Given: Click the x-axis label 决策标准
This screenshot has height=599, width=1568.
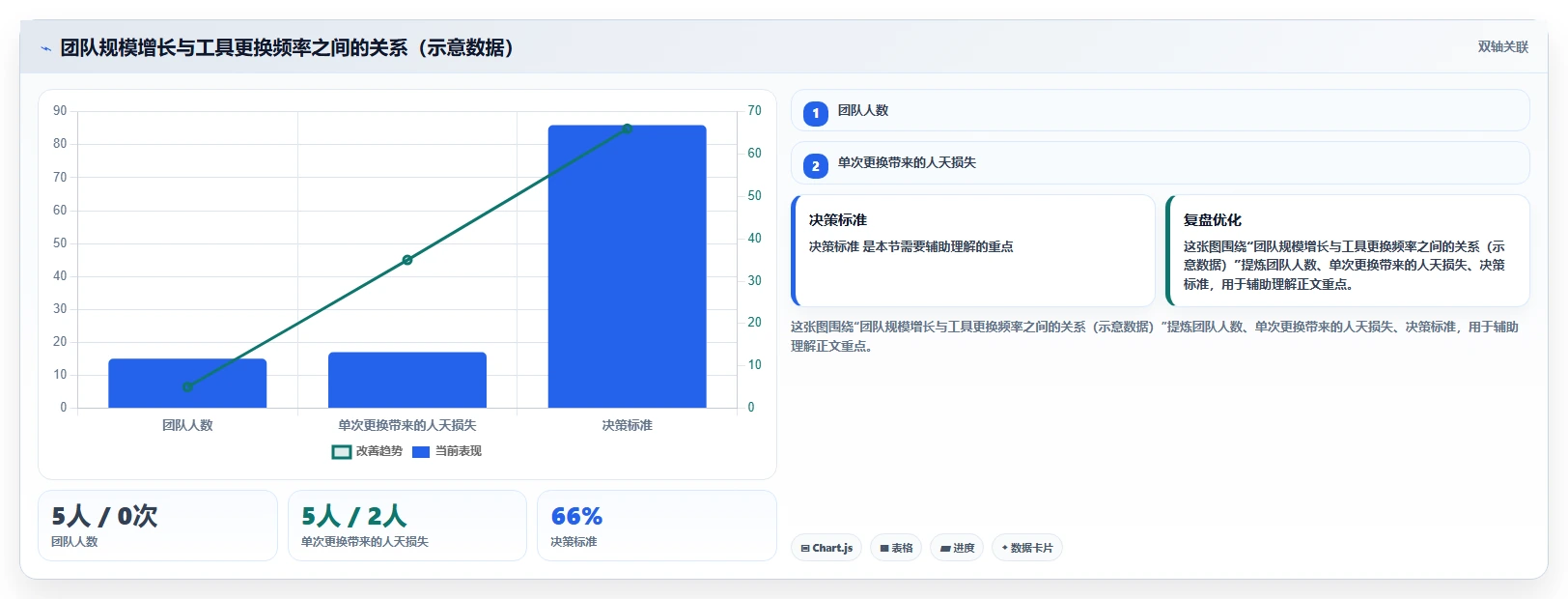Looking at the screenshot, I should (x=628, y=425).
